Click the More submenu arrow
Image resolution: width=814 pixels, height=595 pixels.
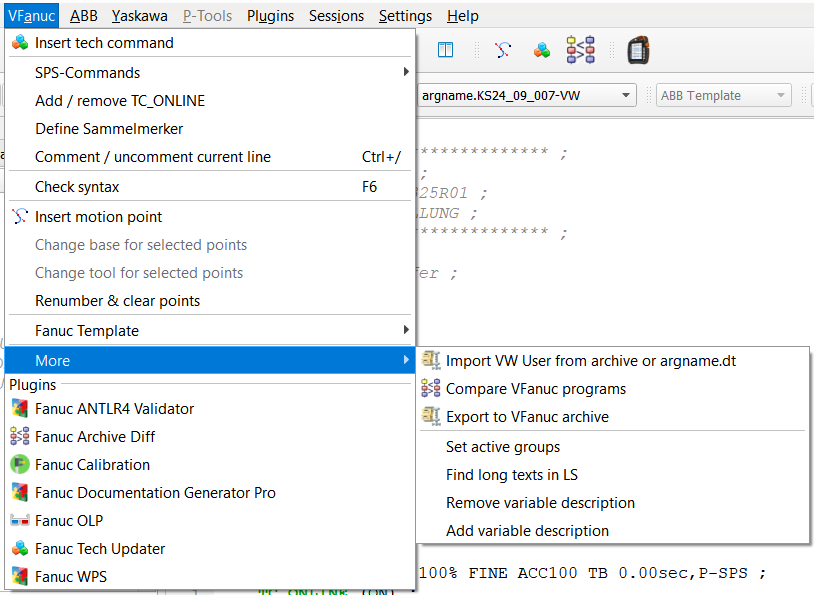[x=406, y=360]
